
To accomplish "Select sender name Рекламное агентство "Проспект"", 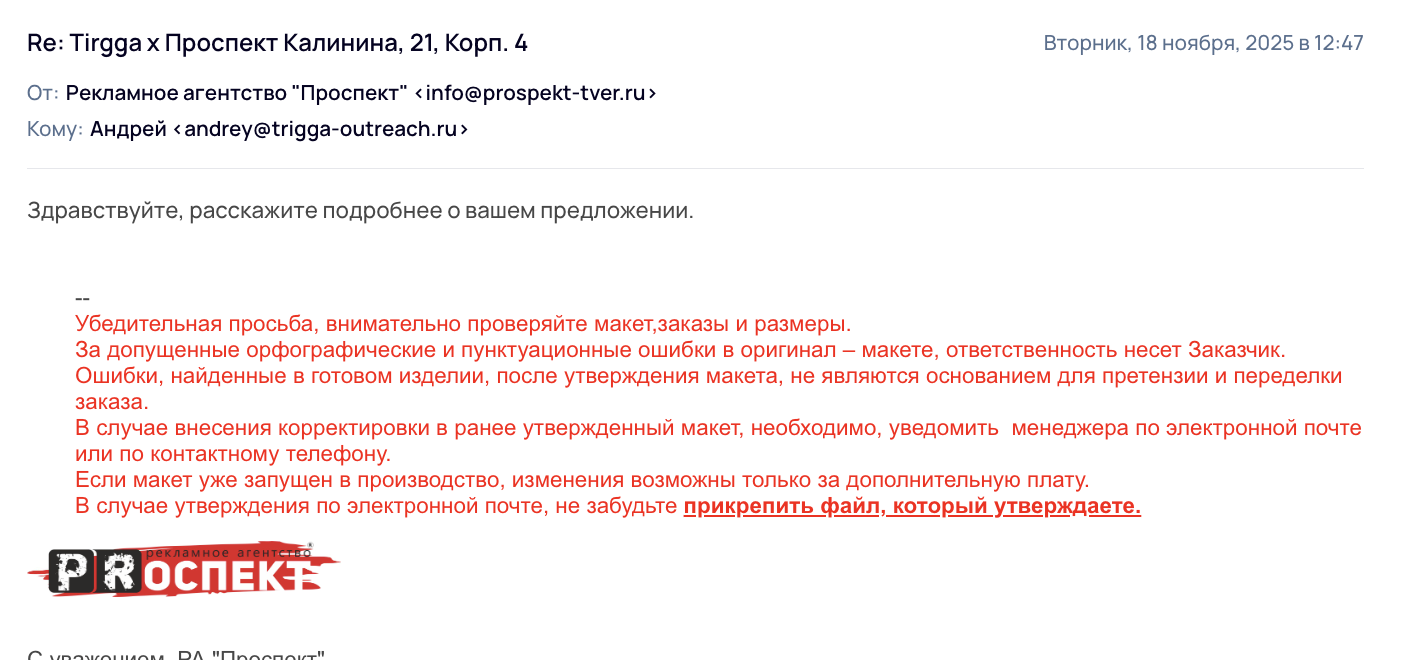I will click(x=236, y=93).
